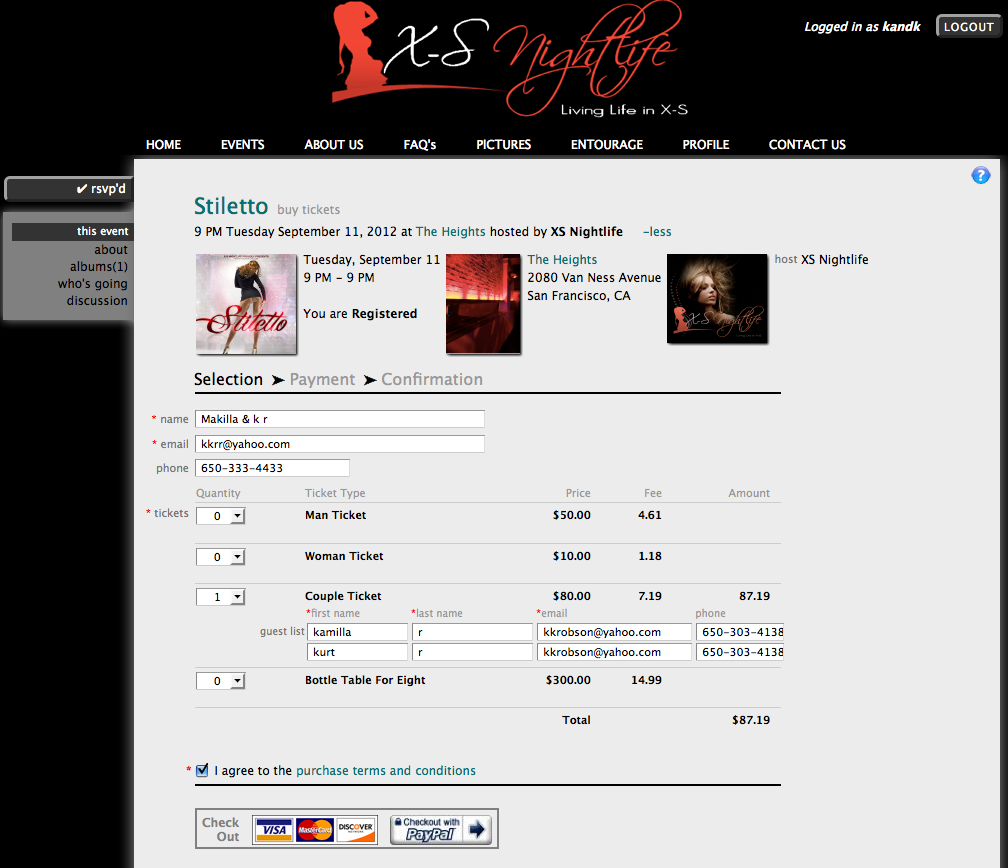Screen dimensions: 1008x868
Task: Expand the Bottle Table For Eight quantity
Action: coord(220,681)
